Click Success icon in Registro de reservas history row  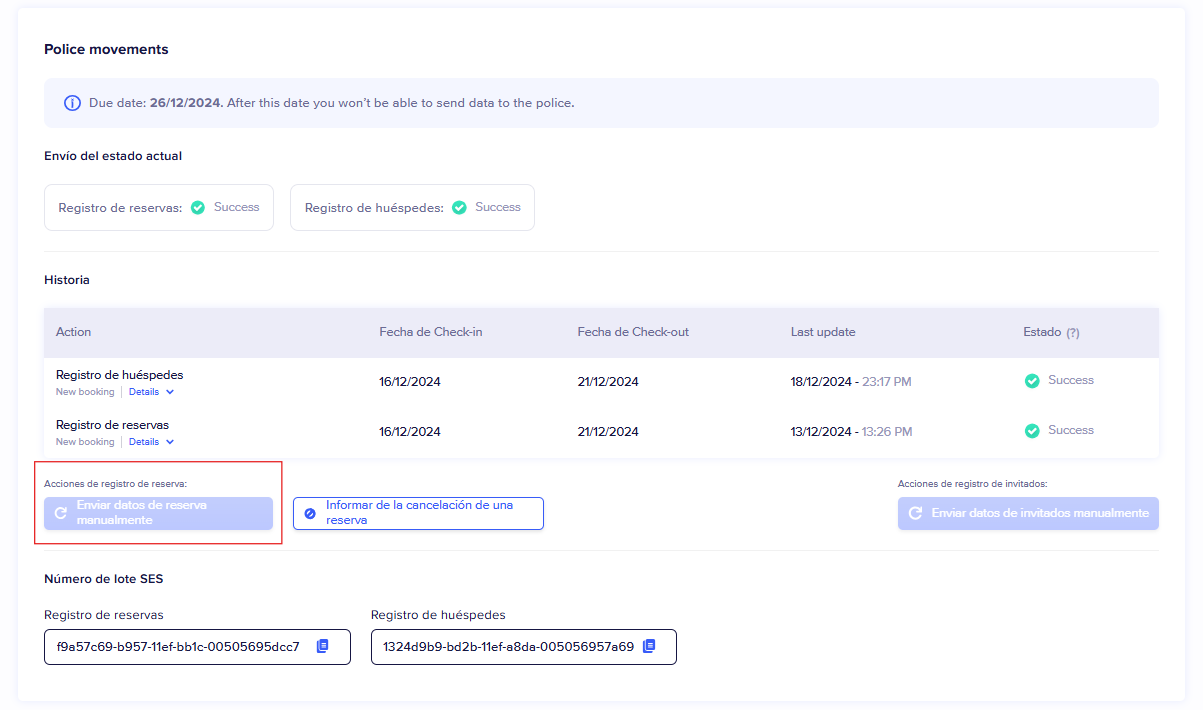[x=1032, y=431]
